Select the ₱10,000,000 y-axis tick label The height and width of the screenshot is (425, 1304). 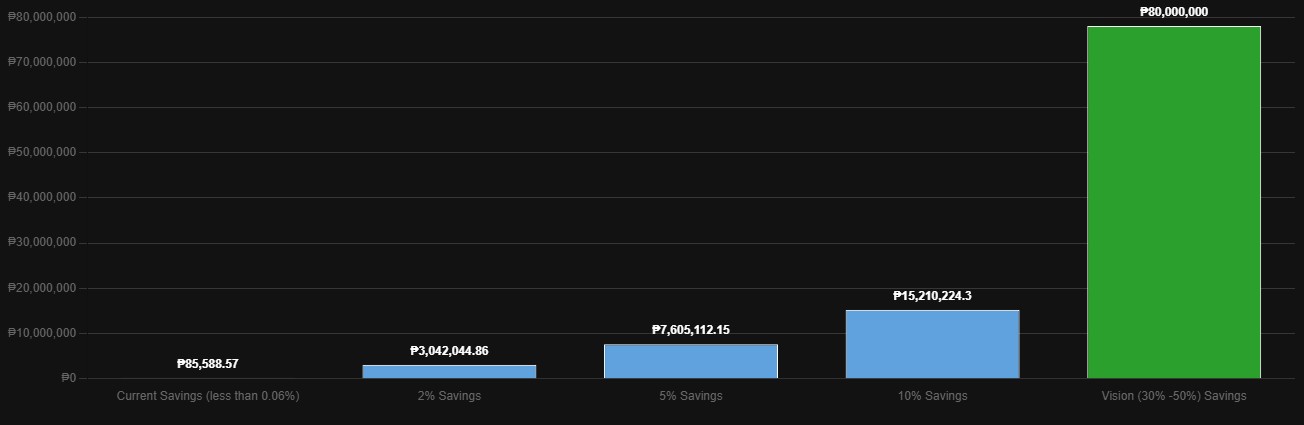point(42,333)
